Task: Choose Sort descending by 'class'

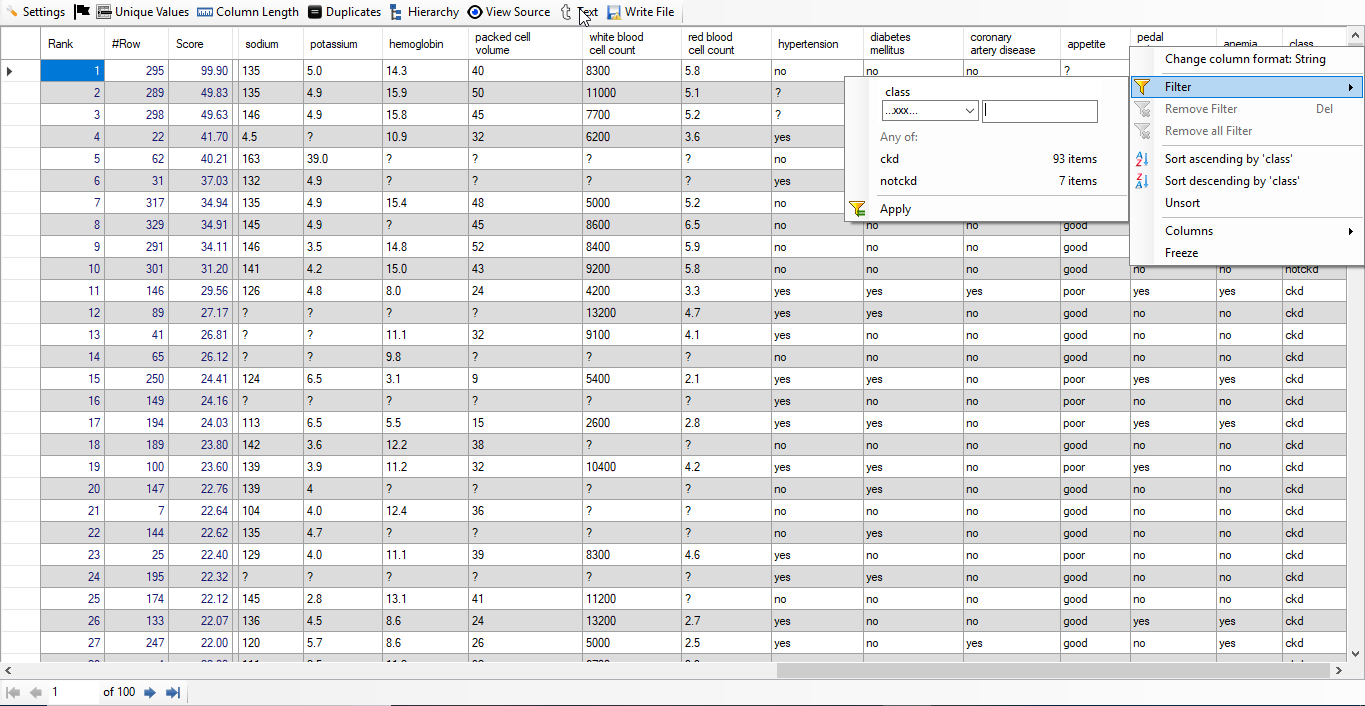Action: point(1231,181)
